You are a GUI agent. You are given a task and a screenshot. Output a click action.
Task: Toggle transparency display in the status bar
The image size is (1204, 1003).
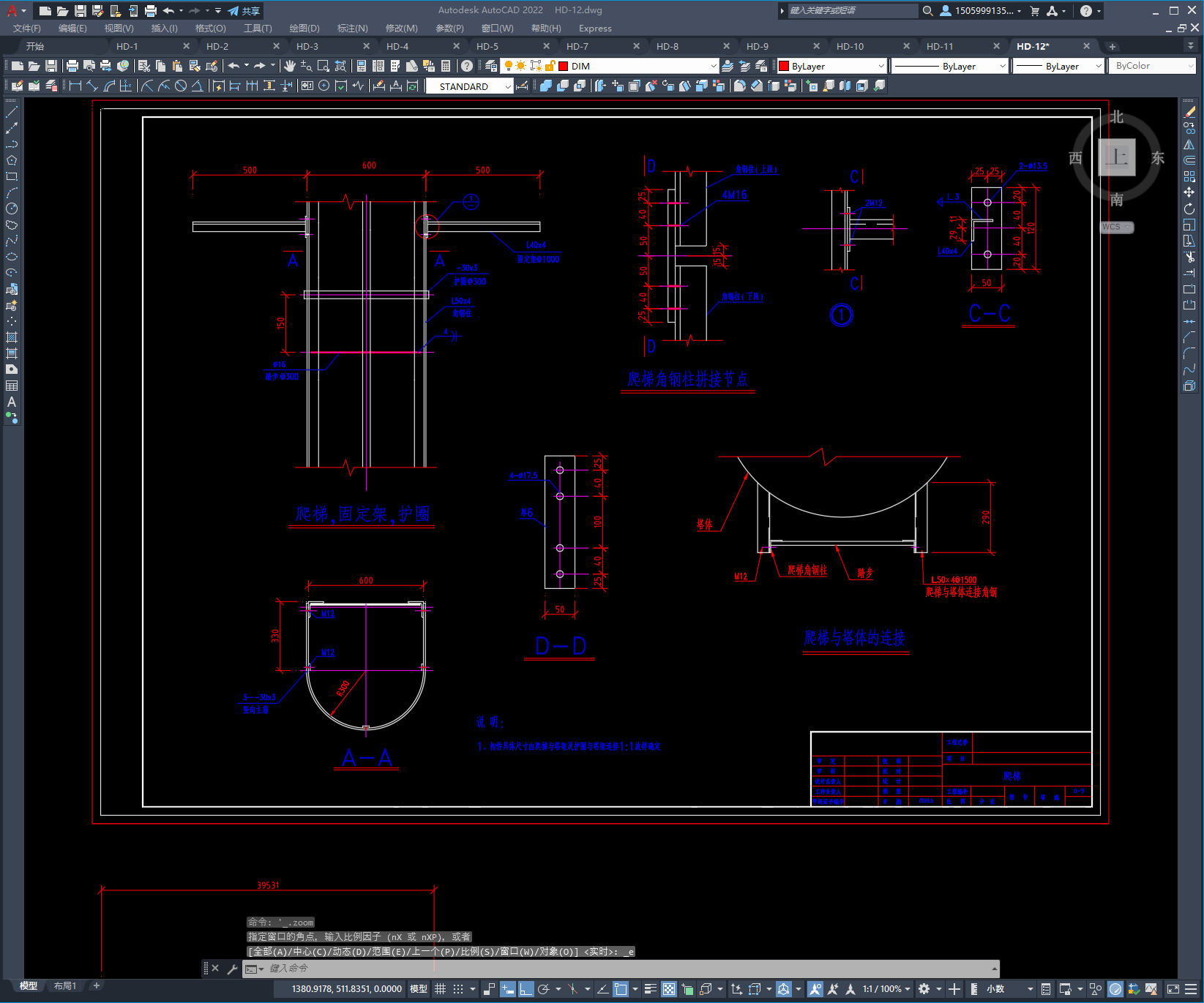pos(669,989)
